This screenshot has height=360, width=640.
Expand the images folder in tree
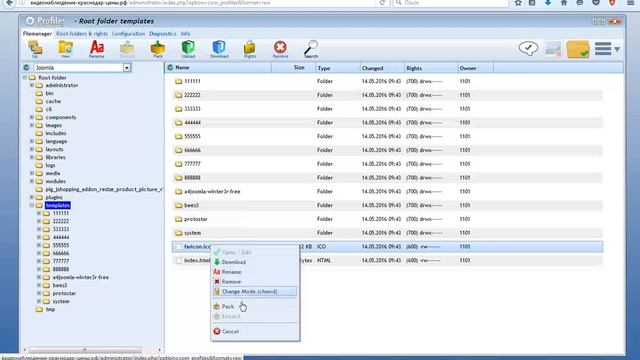click(x=32, y=125)
